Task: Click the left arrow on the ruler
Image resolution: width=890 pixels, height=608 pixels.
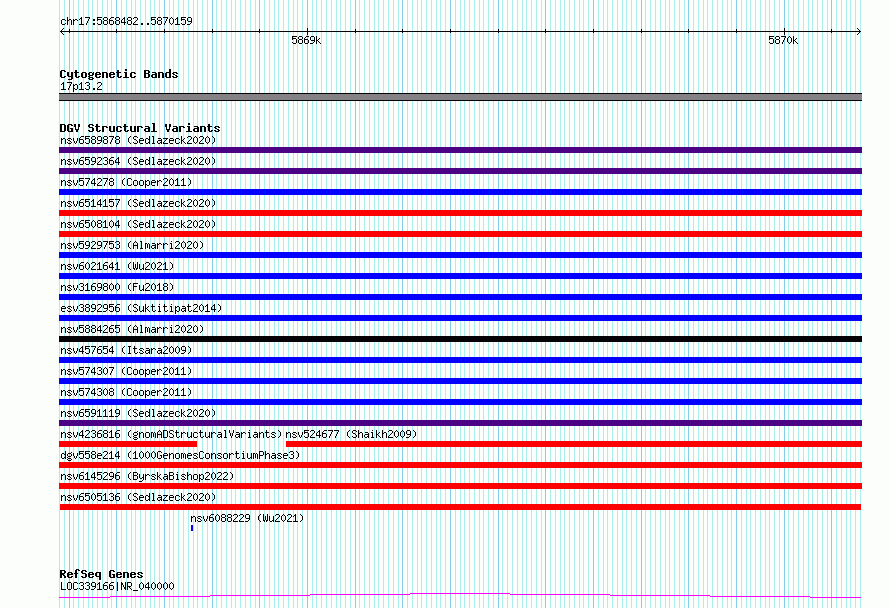Action: point(62,31)
